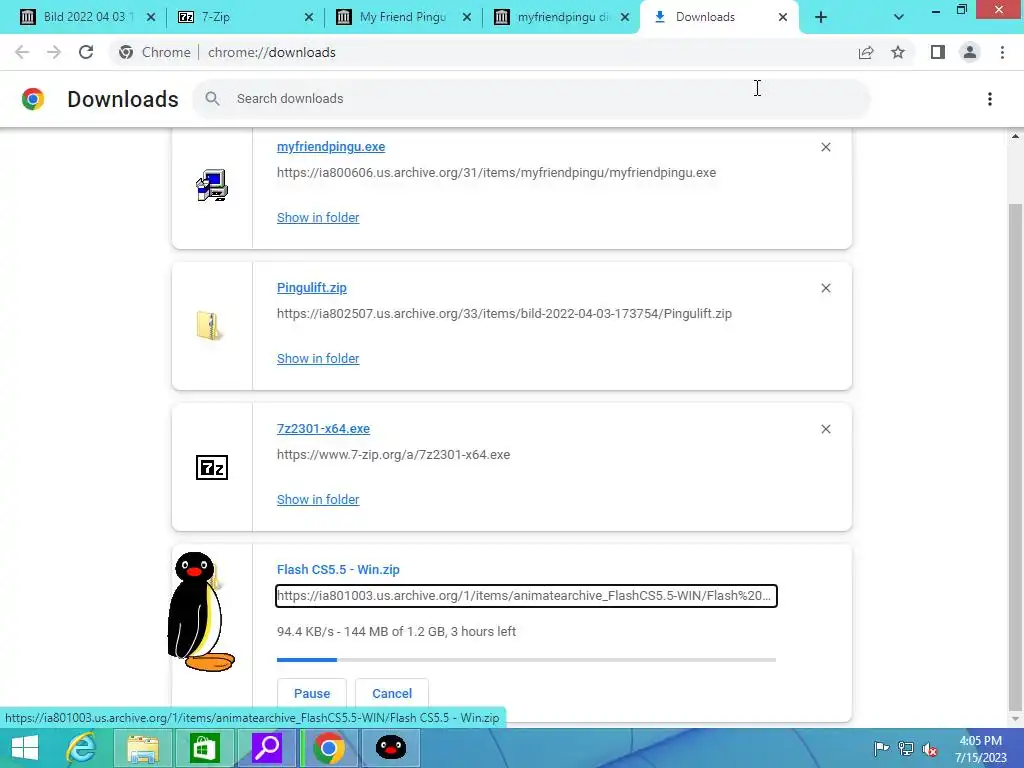Remove Pingulift.zip from the list
Viewport: 1024px width, 768px height.
826,288
